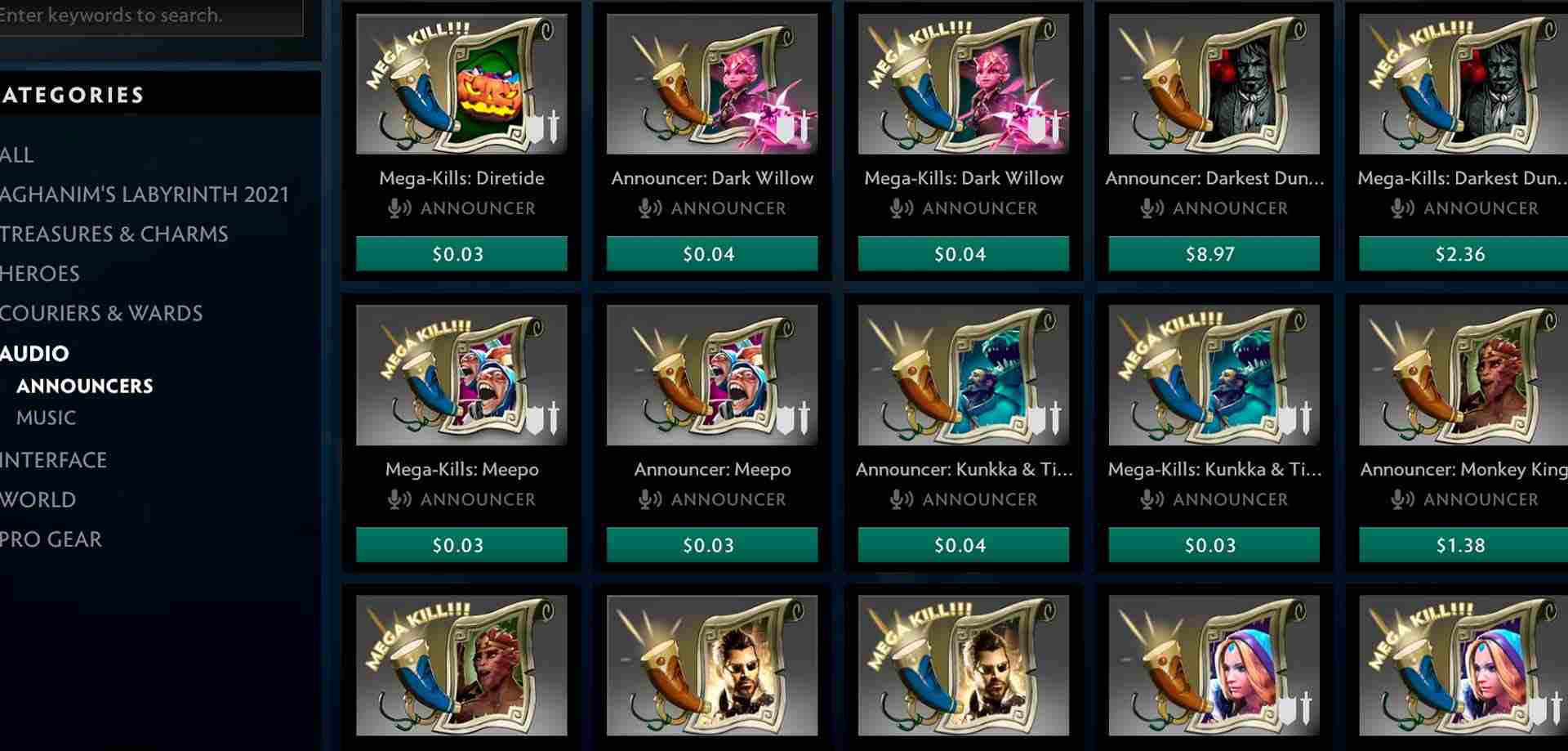Click the $8.97 Darkest Dungeon announcer price

coord(1214,254)
